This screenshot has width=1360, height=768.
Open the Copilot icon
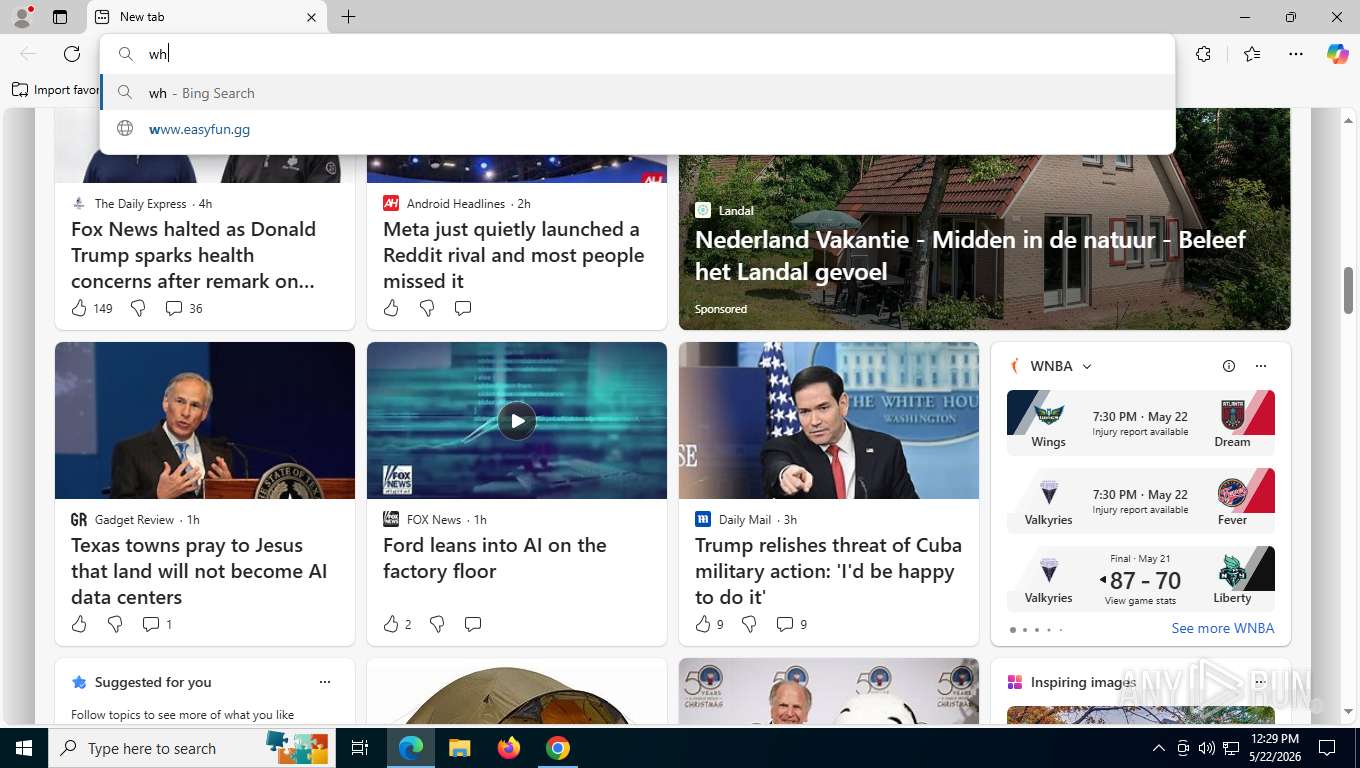point(1338,54)
